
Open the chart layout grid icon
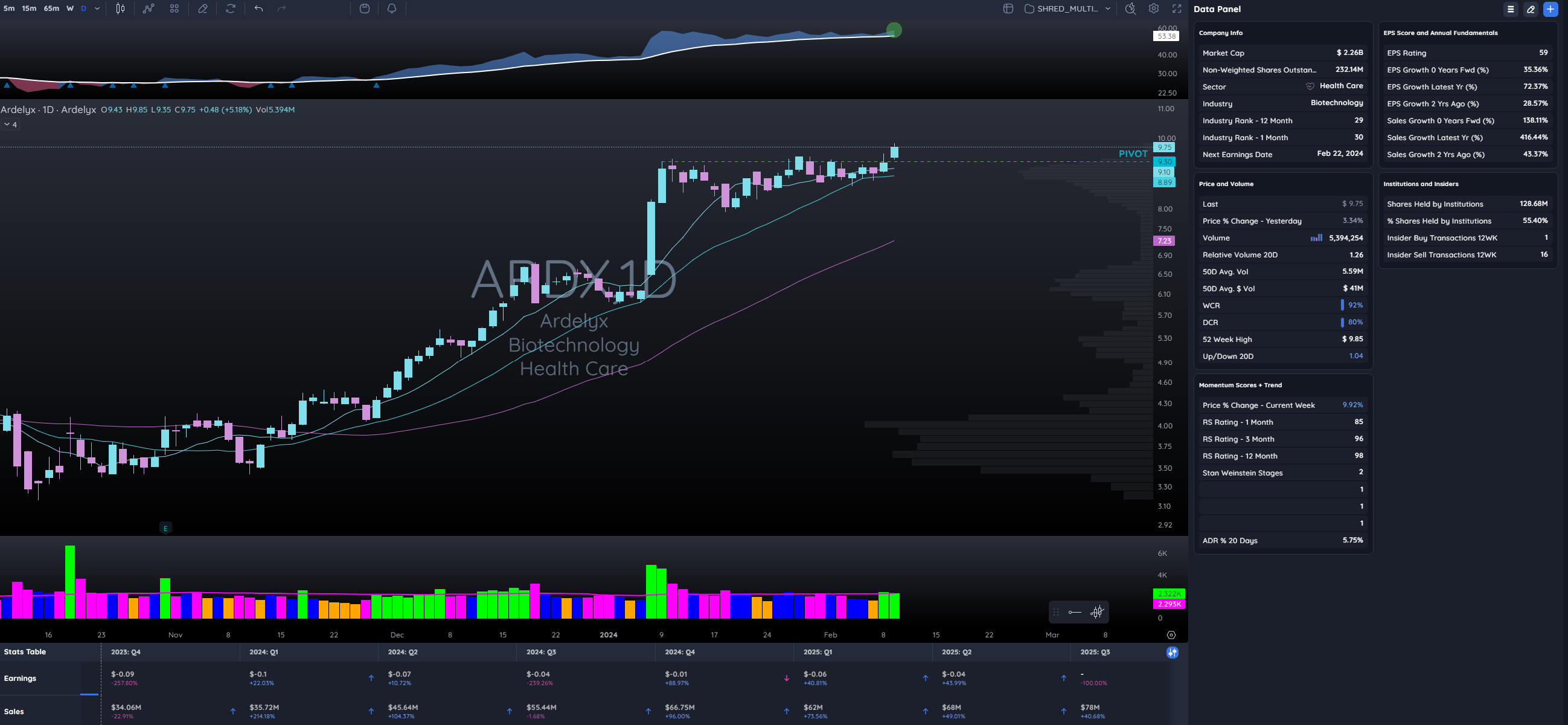click(1008, 8)
